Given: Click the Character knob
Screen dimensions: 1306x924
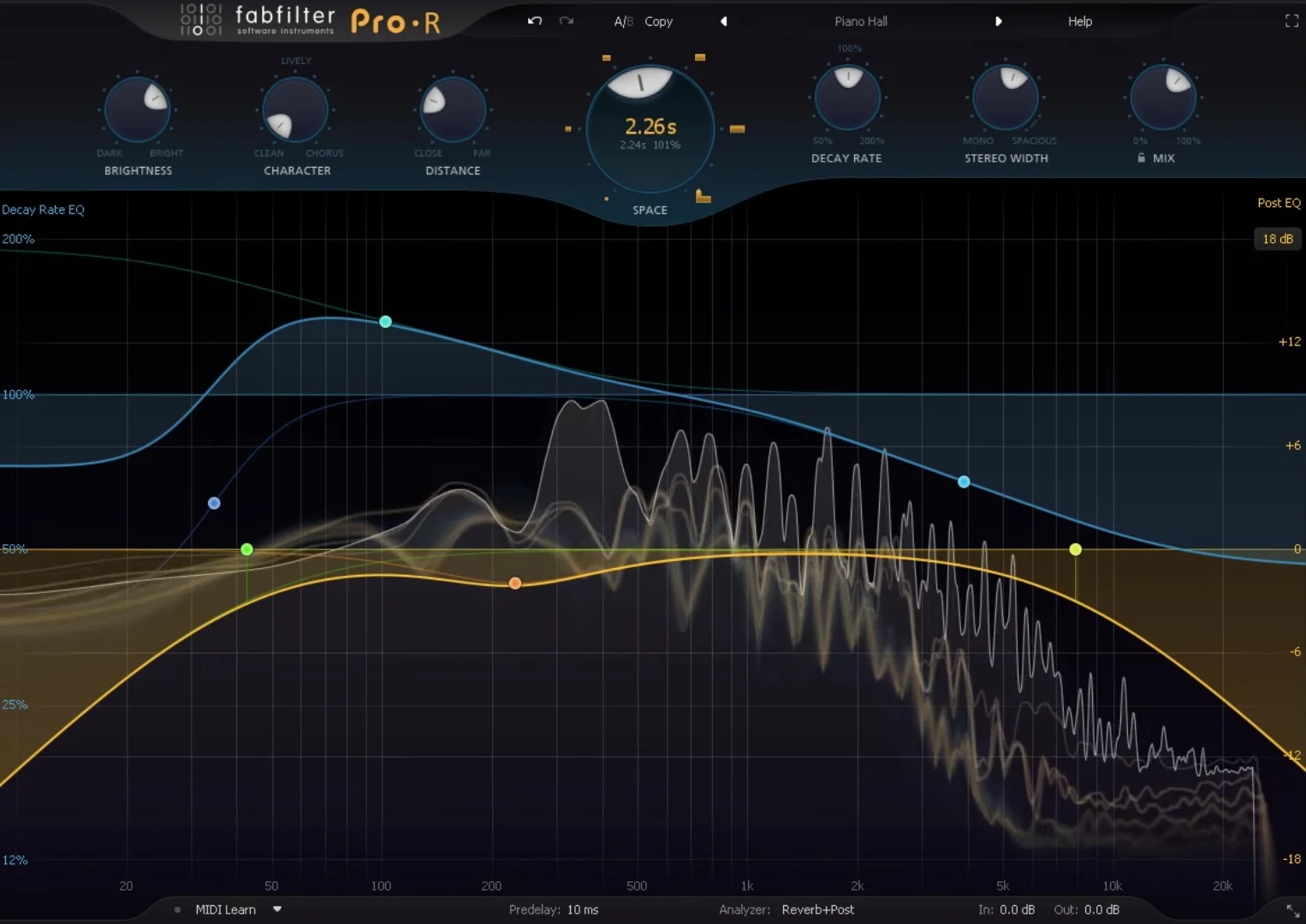Looking at the screenshot, I should click(295, 110).
